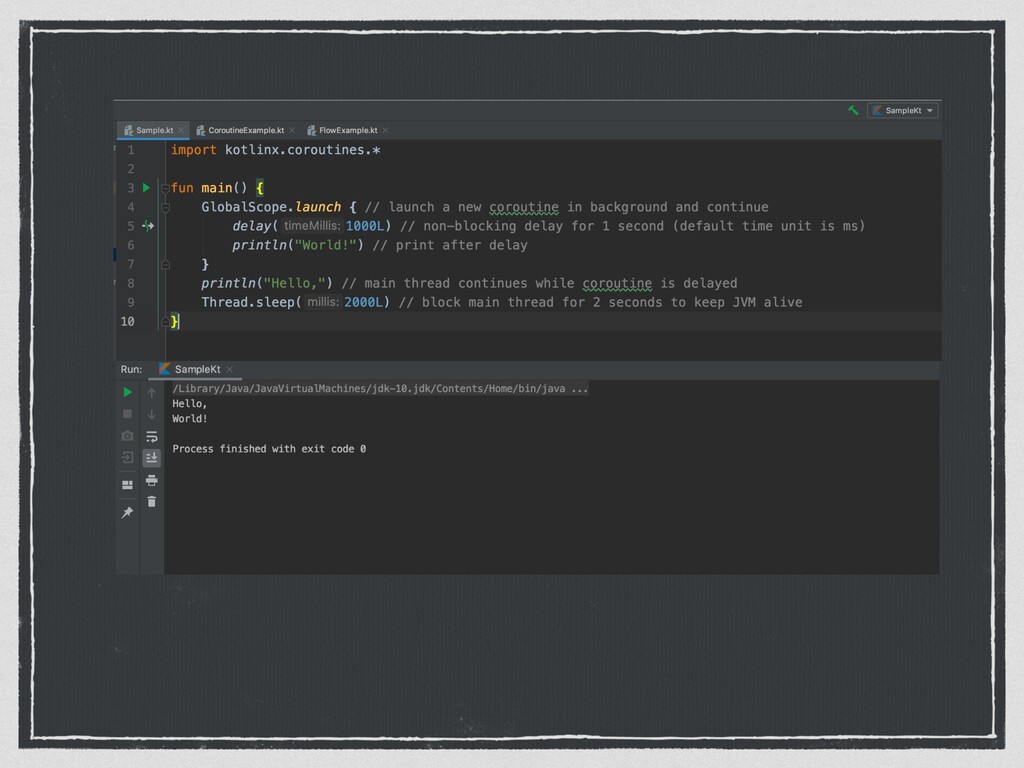Collapse the launch block fold marker on line 4
The width and height of the screenshot is (1024, 768).
[165, 208]
